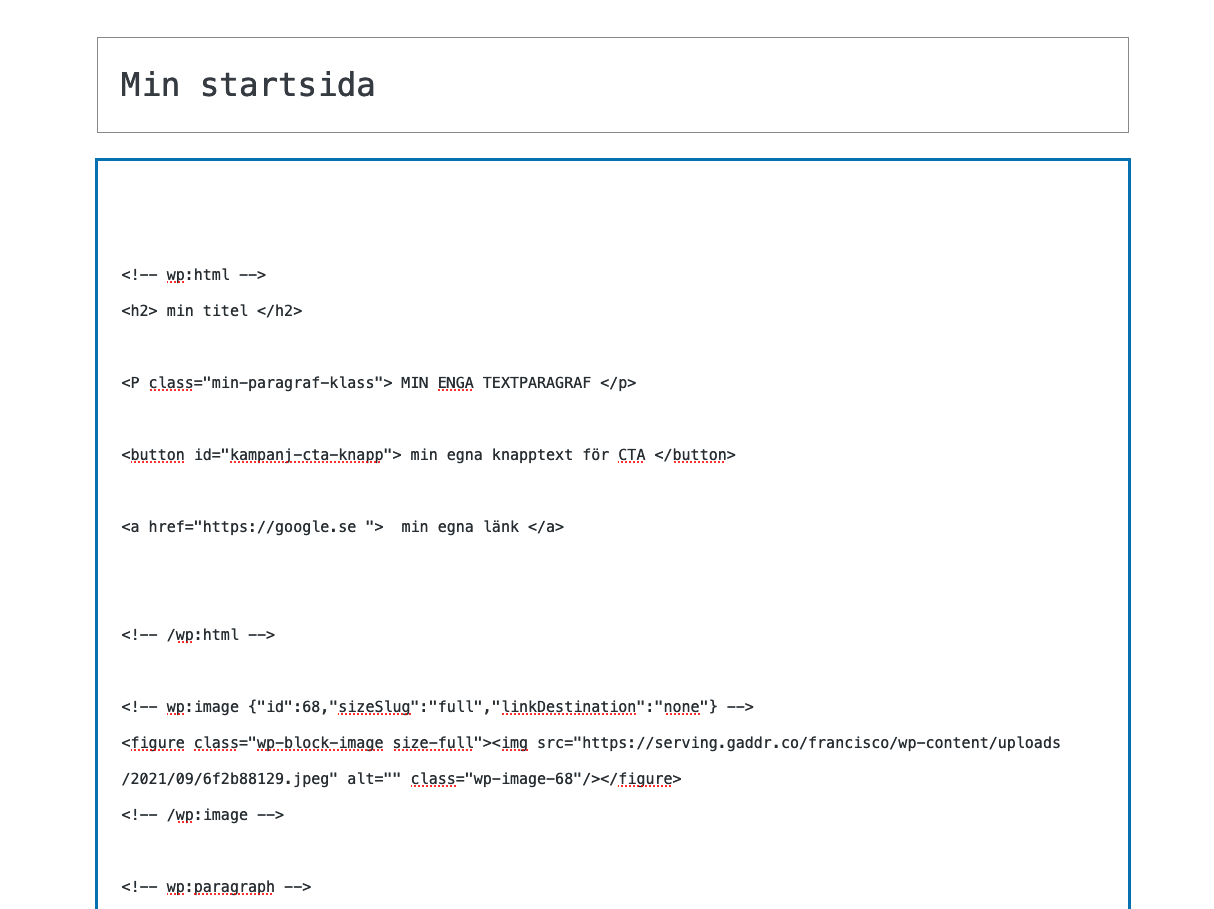The image size is (1214, 909).
Task: Click the 'Min startsida' title field
Action: point(612,85)
